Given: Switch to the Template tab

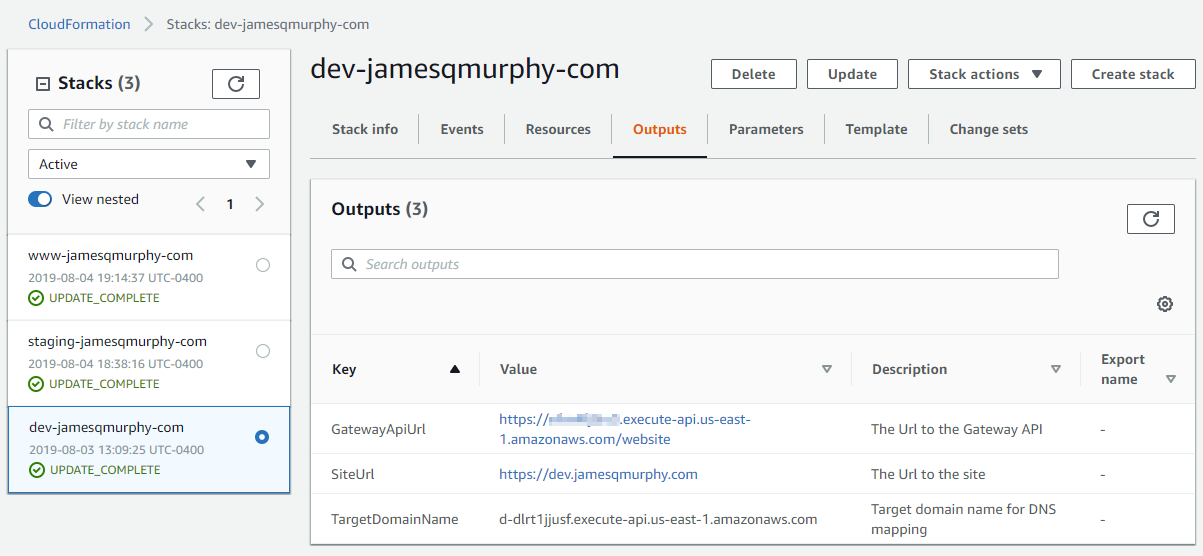Looking at the screenshot, I should [x=876, y=129].
